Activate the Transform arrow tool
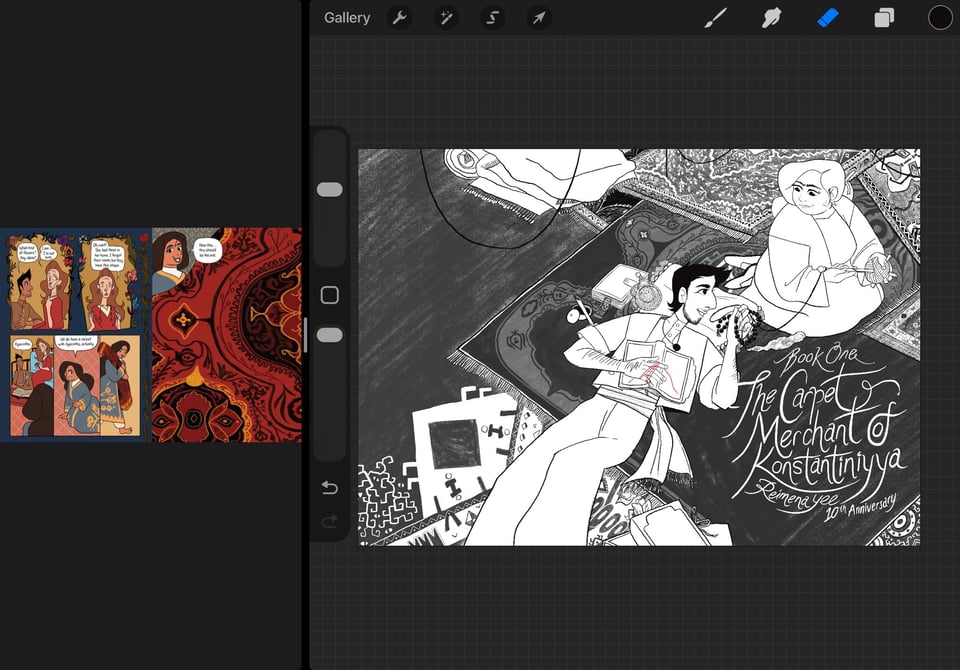 coord(539,18)
